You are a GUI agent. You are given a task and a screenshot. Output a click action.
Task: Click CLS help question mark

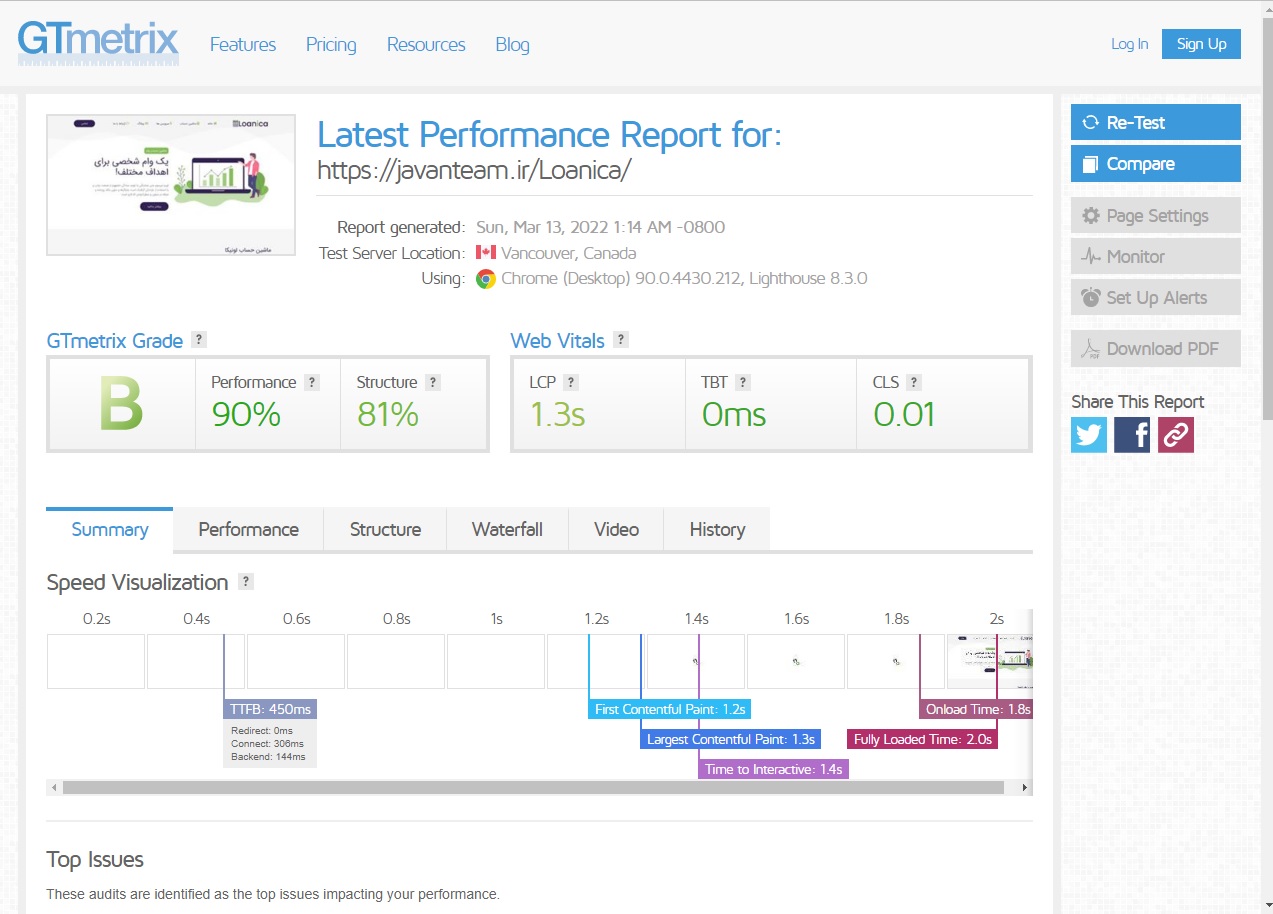coord(914,382)
